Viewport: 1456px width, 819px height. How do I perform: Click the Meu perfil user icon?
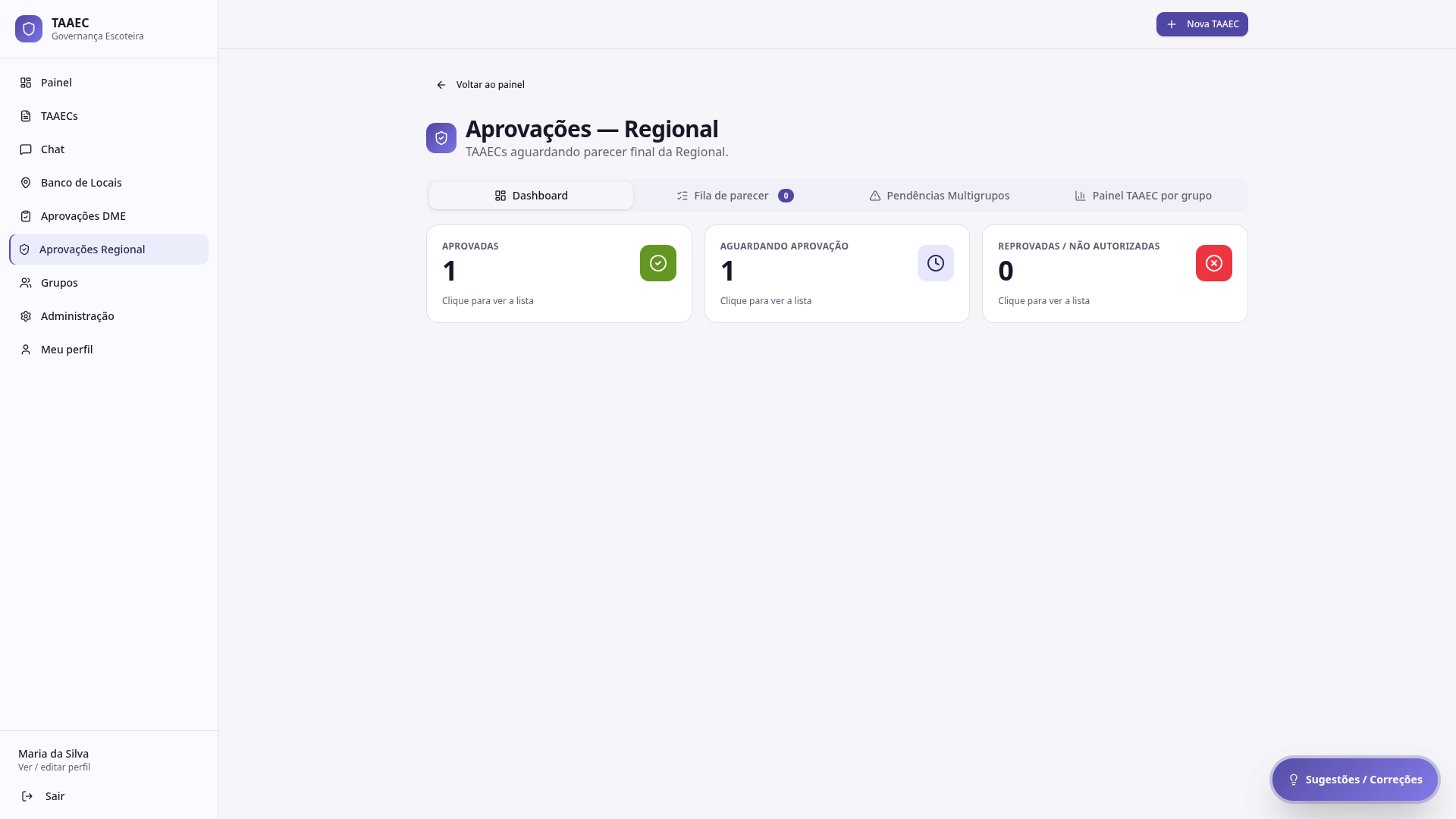[x=26, y=350]
